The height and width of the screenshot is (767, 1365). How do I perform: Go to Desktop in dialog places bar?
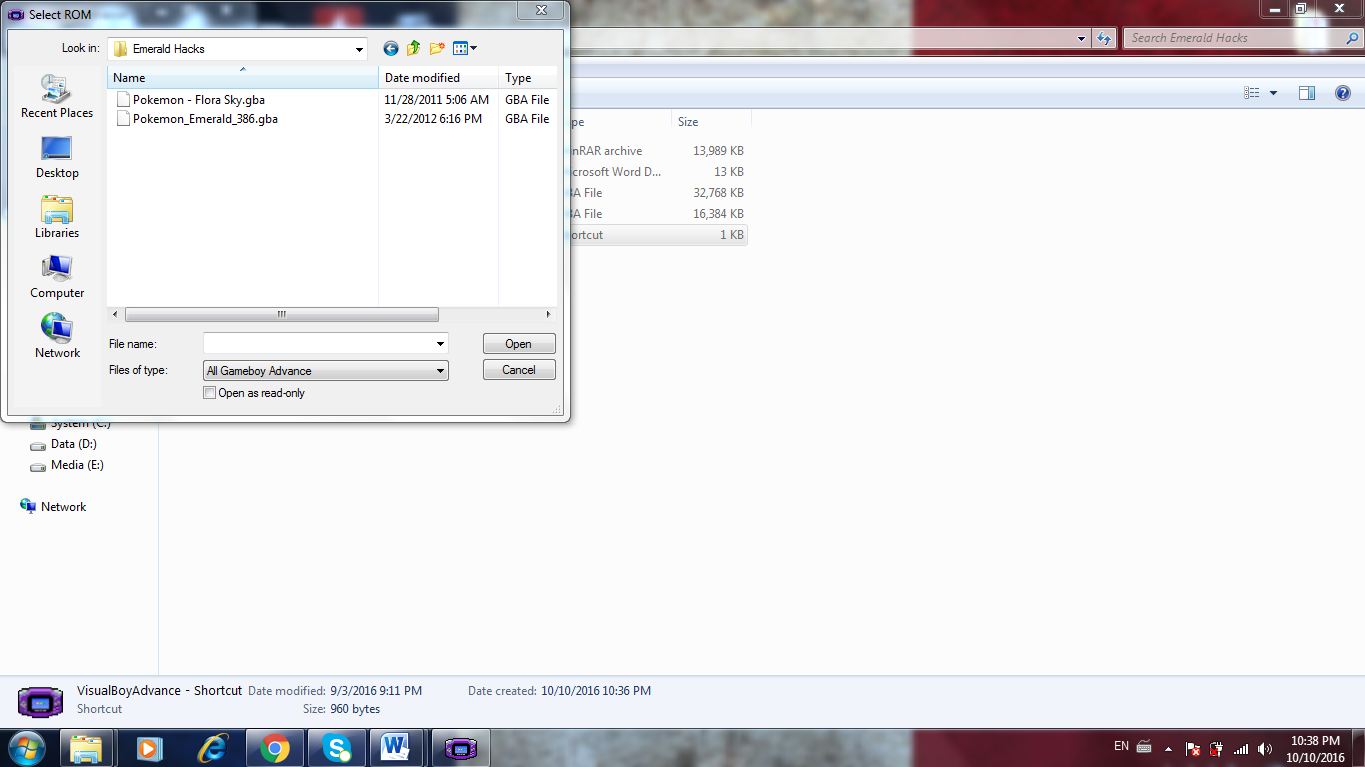pyautogui.click(x=57, y=157)
